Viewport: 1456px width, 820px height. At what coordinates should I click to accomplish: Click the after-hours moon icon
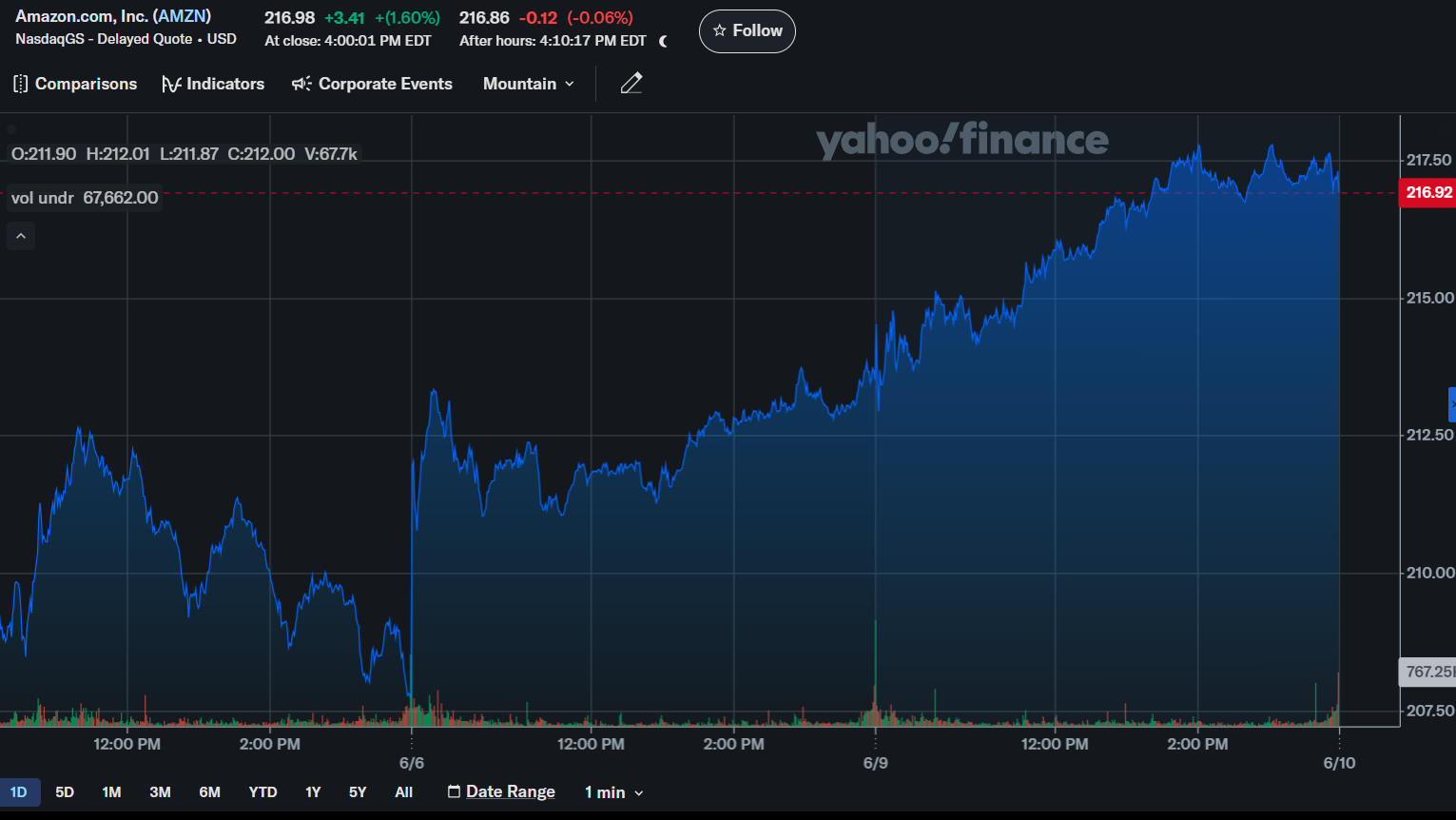click(663, 41)
